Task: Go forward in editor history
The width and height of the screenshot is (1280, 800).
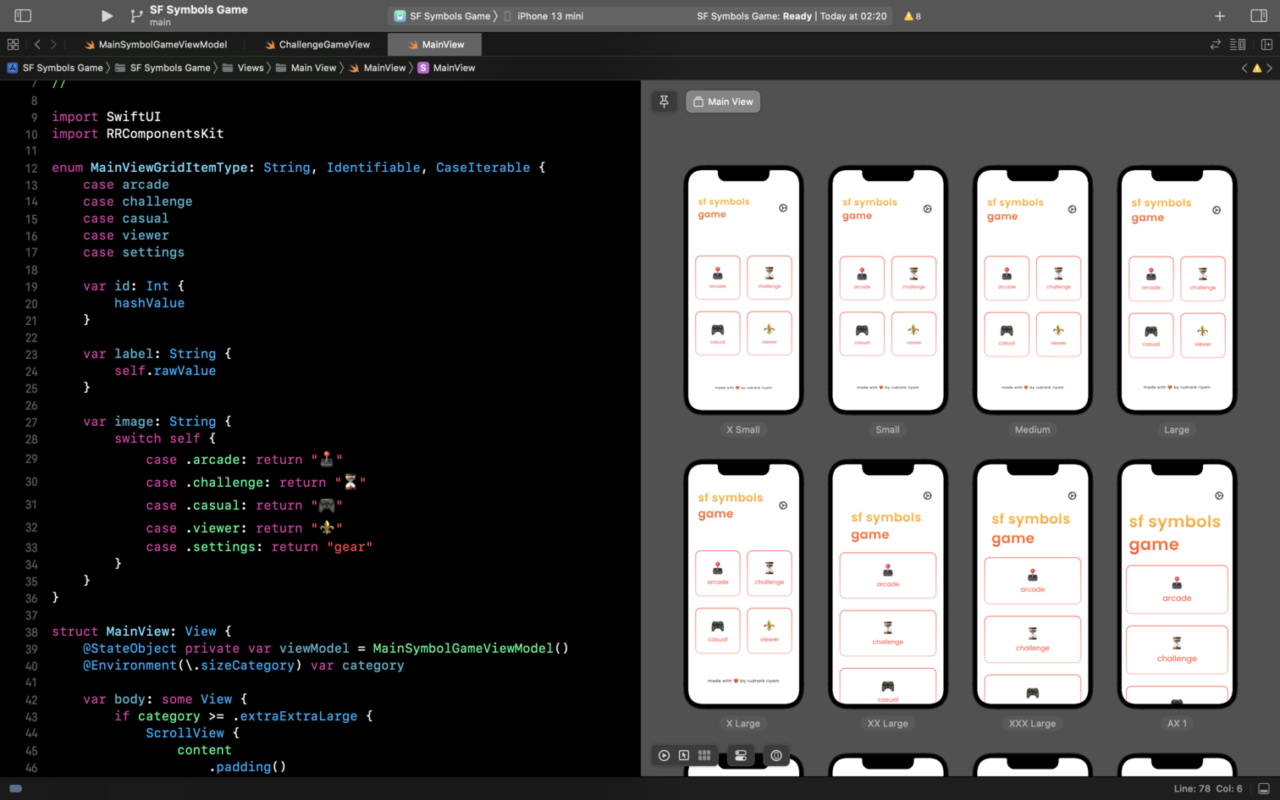Action: pos(54,44)
